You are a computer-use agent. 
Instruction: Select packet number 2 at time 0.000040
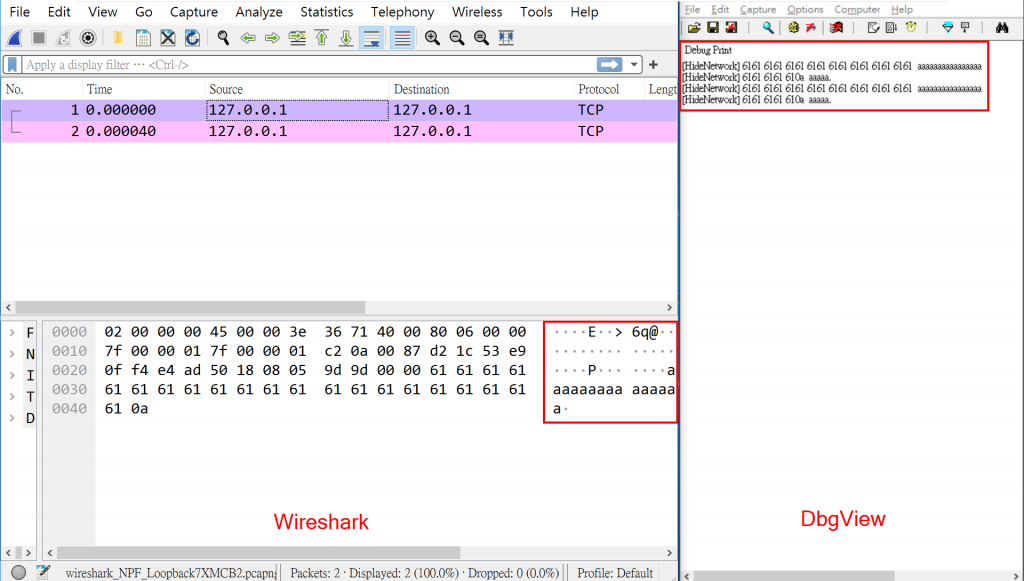pyautogui.click(x=339, y=131)
